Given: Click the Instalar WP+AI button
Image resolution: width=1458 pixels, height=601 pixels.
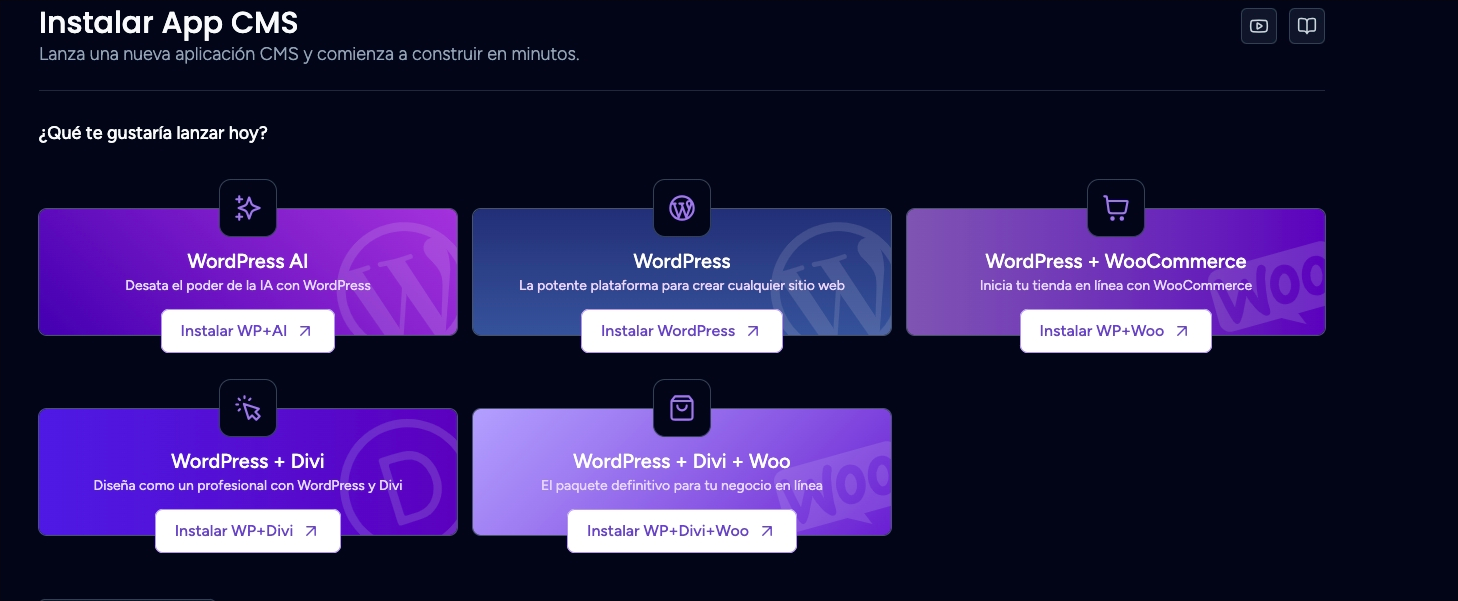Looking at the screenshot, I should (248, 331).
